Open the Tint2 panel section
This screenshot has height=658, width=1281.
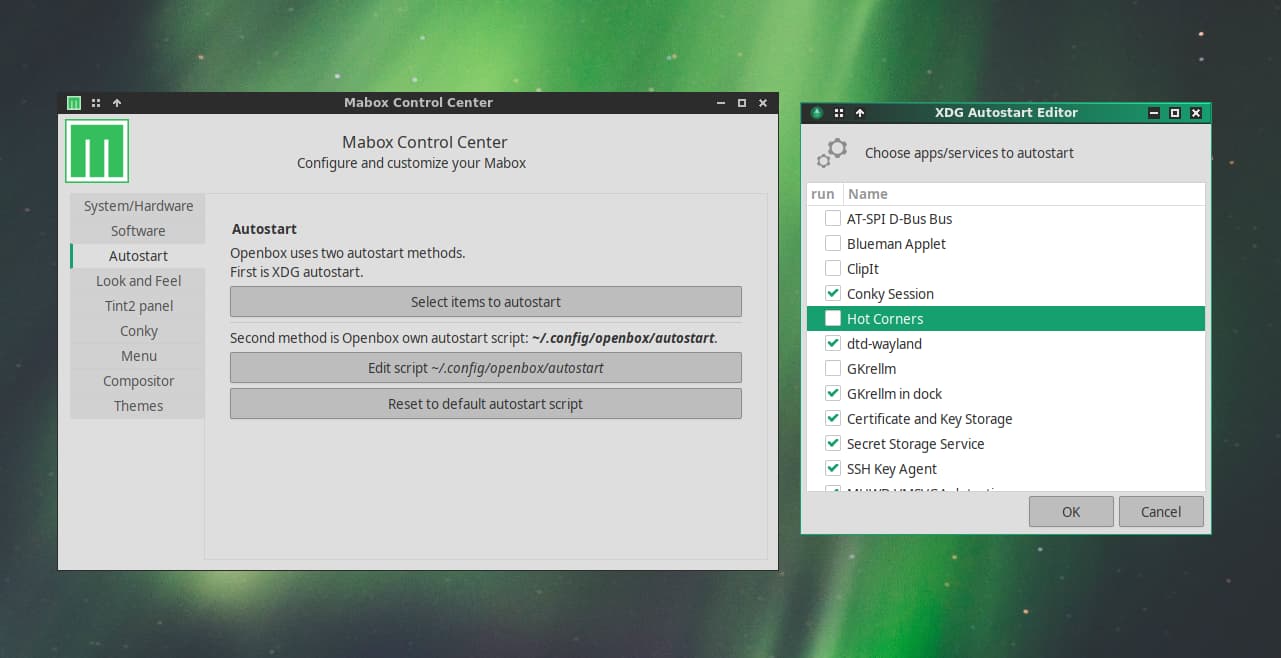[x=138, y=306]
